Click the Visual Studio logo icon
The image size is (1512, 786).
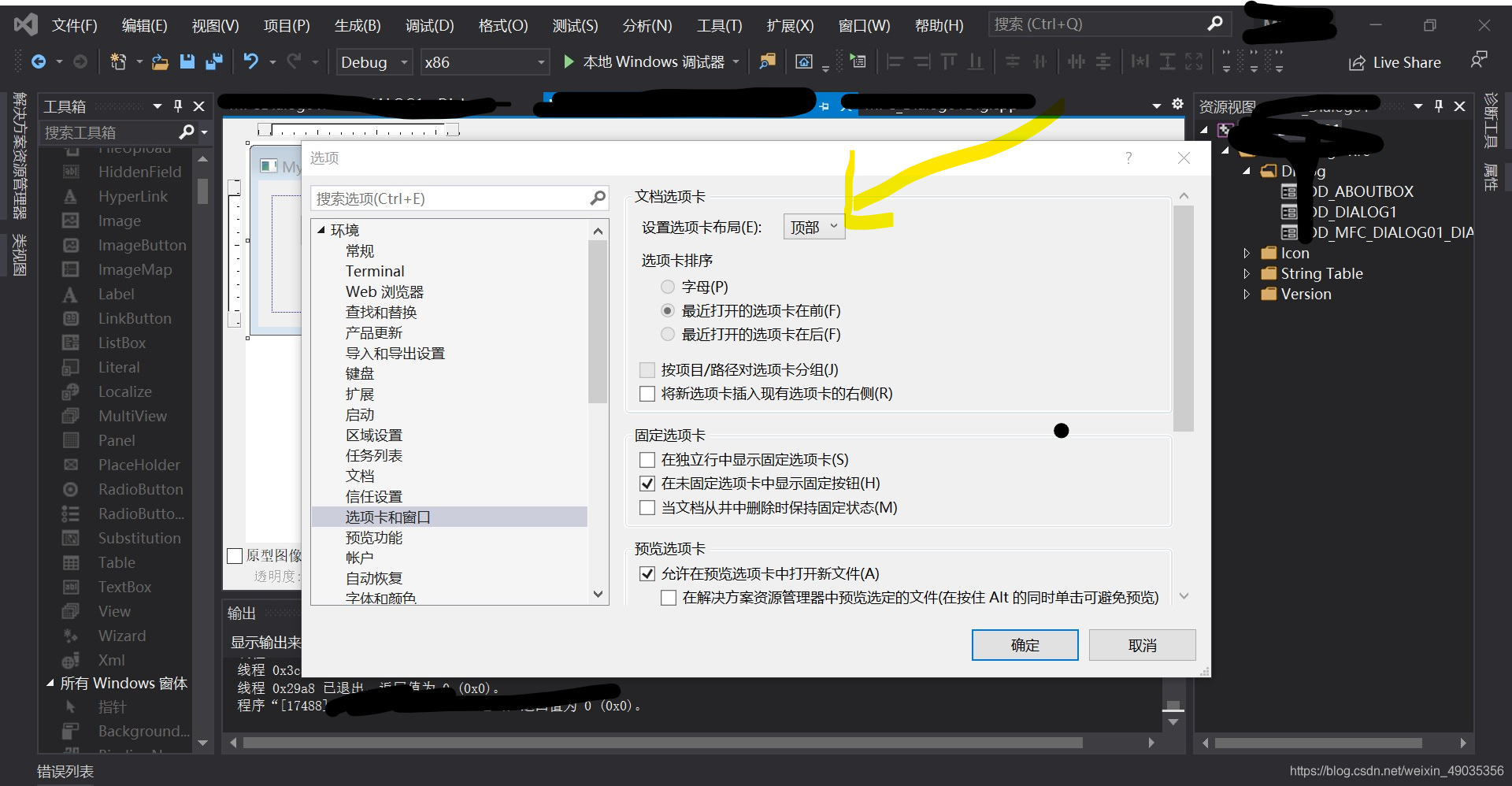tap(25, 24)
